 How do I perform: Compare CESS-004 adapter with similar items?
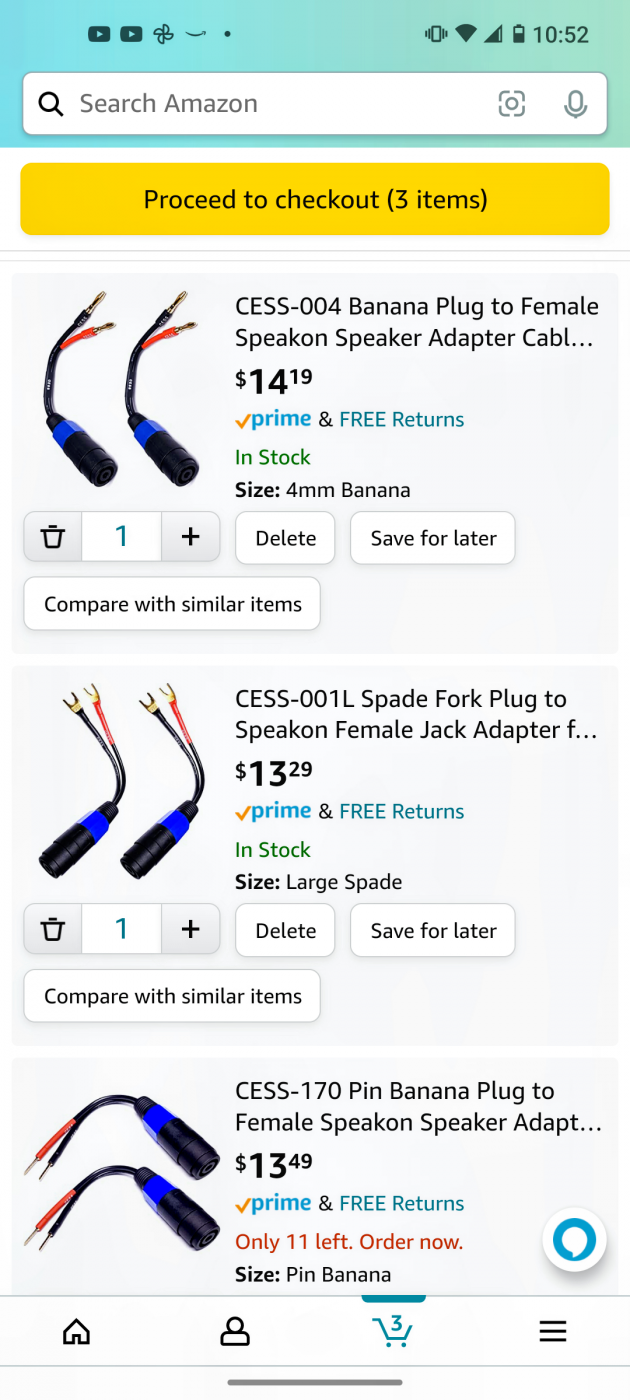(x=172, y=604)
